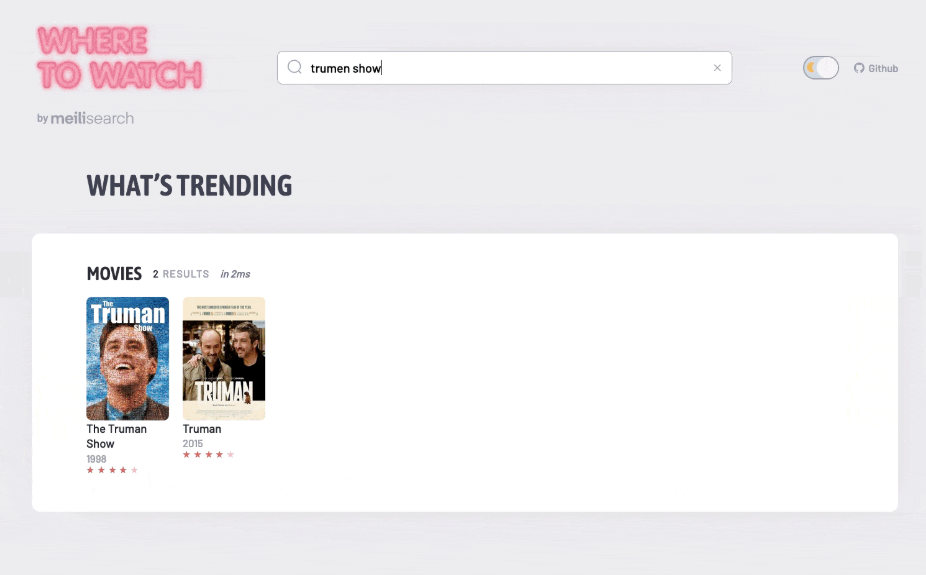Clear the search with the X icon

[717, 68]
